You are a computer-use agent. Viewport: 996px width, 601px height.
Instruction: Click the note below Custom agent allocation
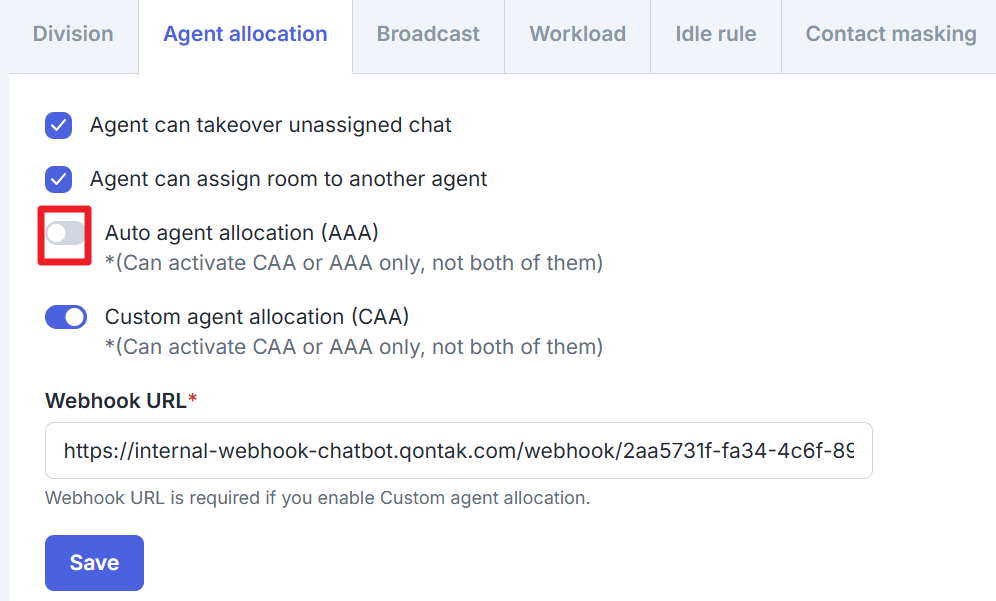click(354, 347)
